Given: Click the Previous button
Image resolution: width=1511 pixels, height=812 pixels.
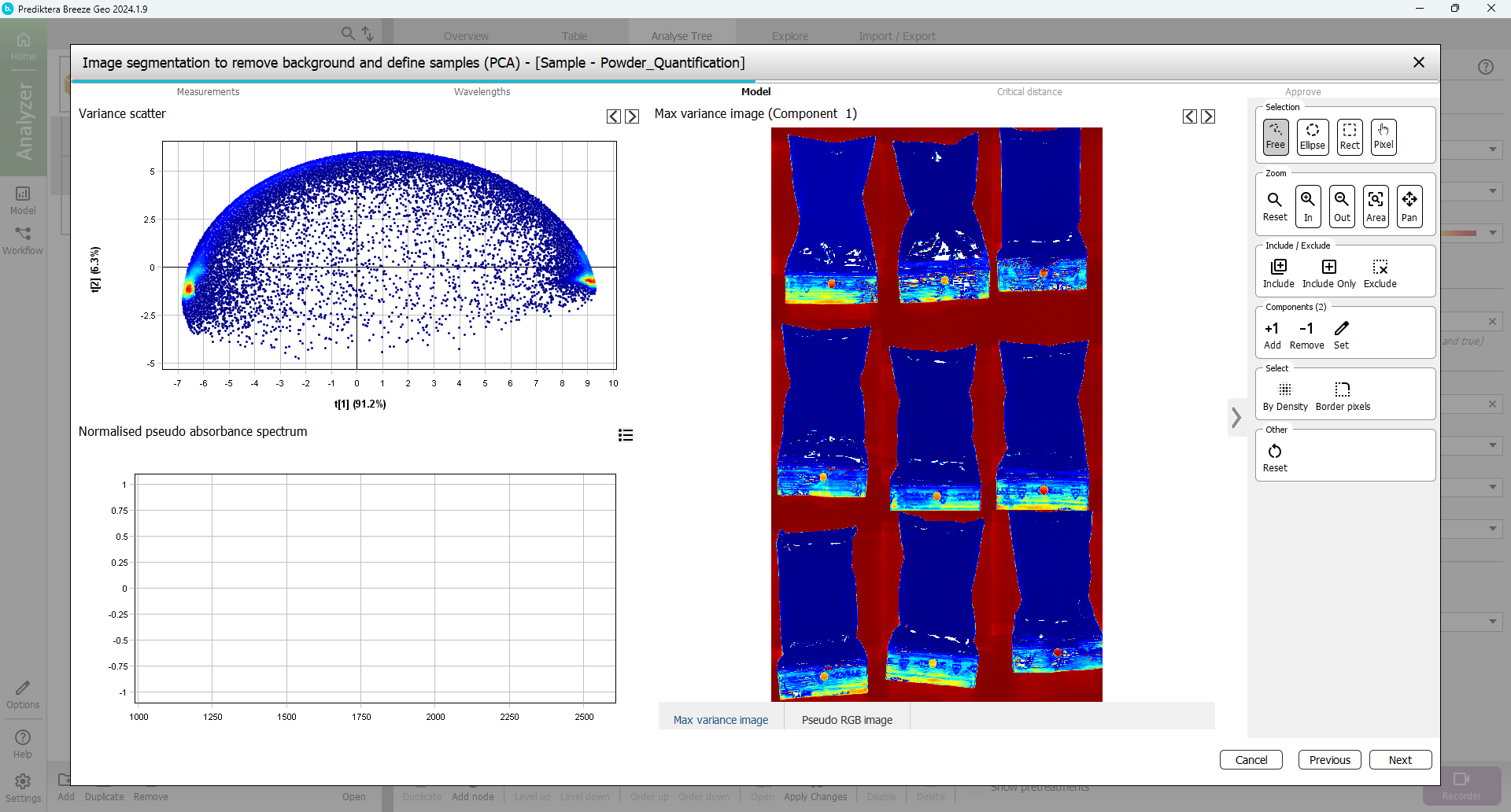Looking at the screenshot, I should [1329, 759].
